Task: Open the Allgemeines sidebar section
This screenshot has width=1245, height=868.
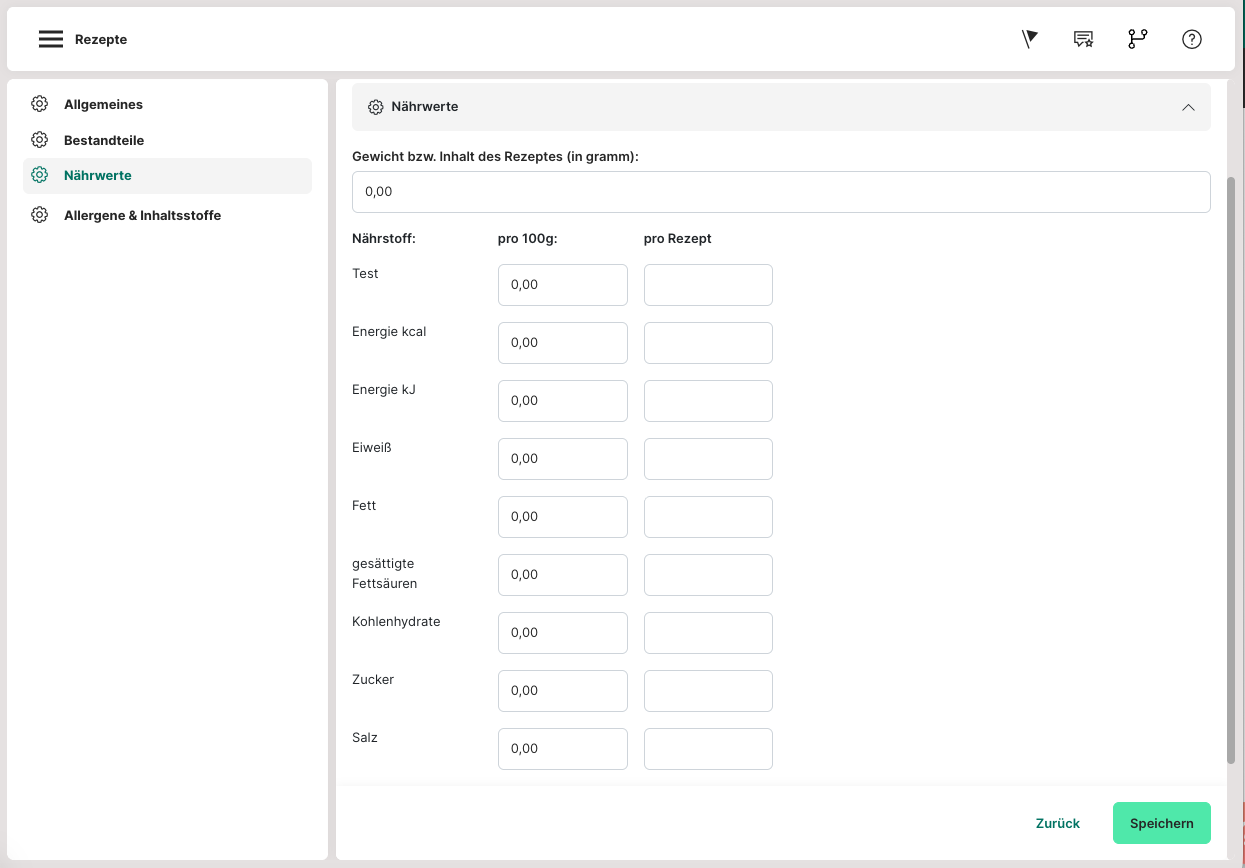Action: click(103, 104)
